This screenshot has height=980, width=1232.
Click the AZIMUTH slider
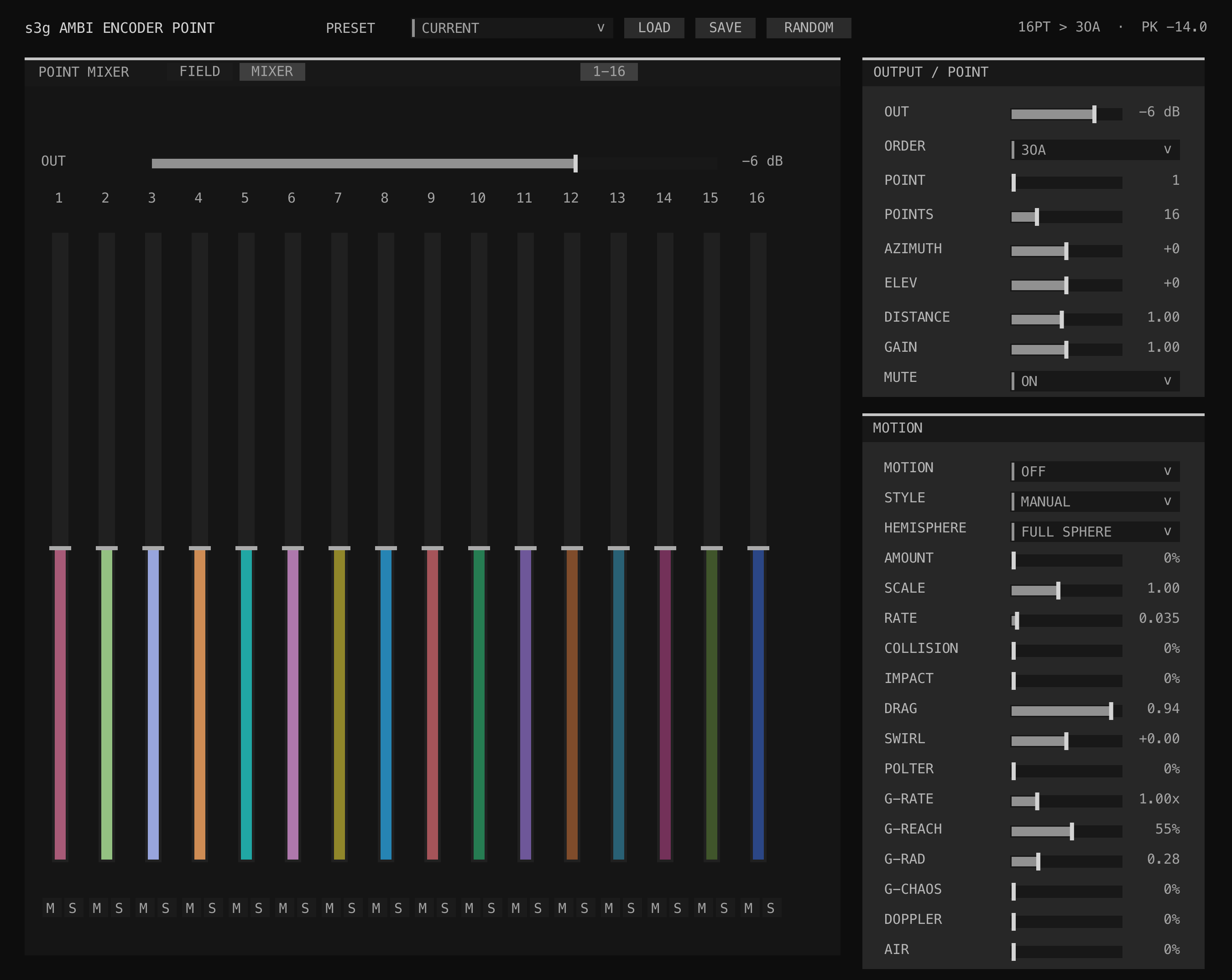click(x=1066, y=251)
